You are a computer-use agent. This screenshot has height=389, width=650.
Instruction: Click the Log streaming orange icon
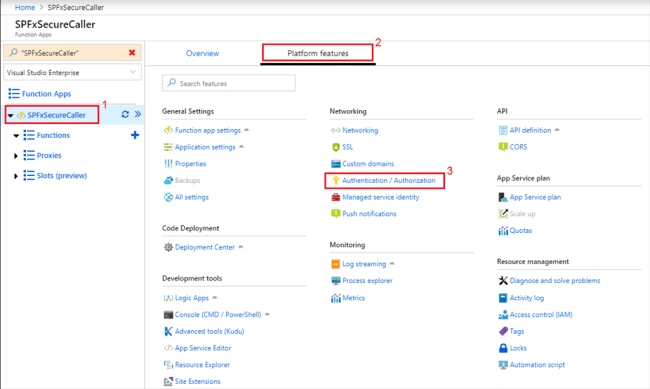pos(335,264)
